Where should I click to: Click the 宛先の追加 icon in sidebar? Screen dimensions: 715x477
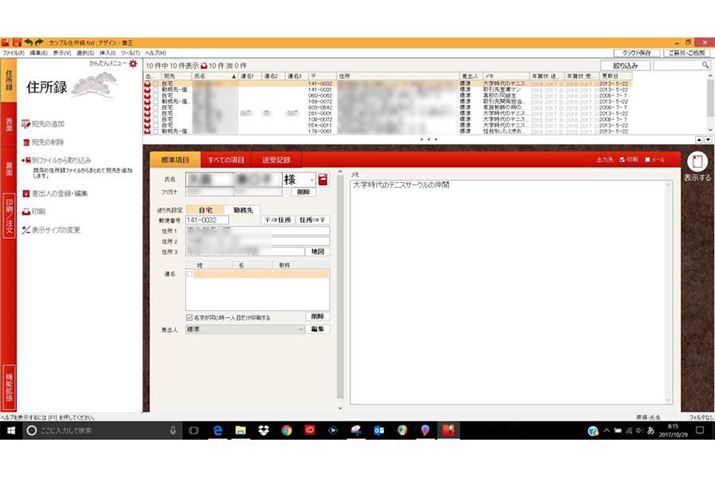26,124
